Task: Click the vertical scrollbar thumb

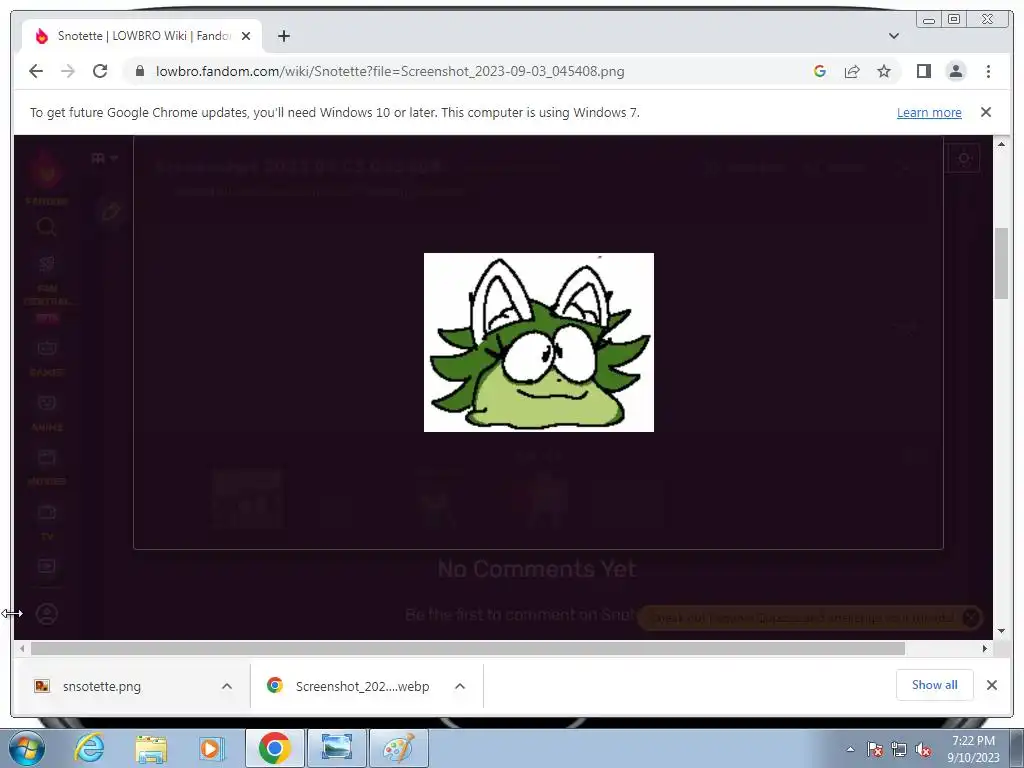Action: (1001, 263)
